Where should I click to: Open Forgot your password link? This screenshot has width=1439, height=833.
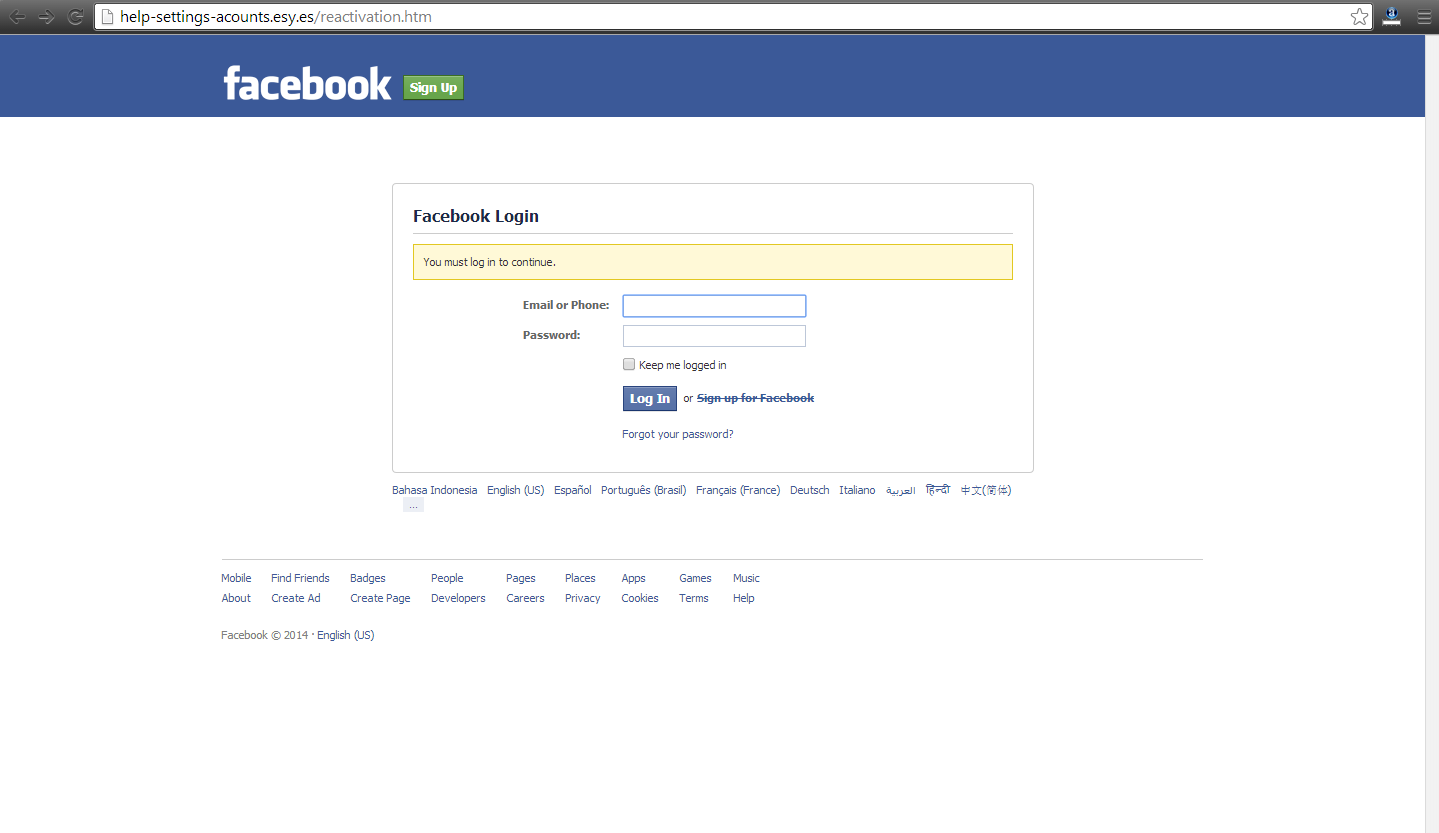[x=678, y=434]
